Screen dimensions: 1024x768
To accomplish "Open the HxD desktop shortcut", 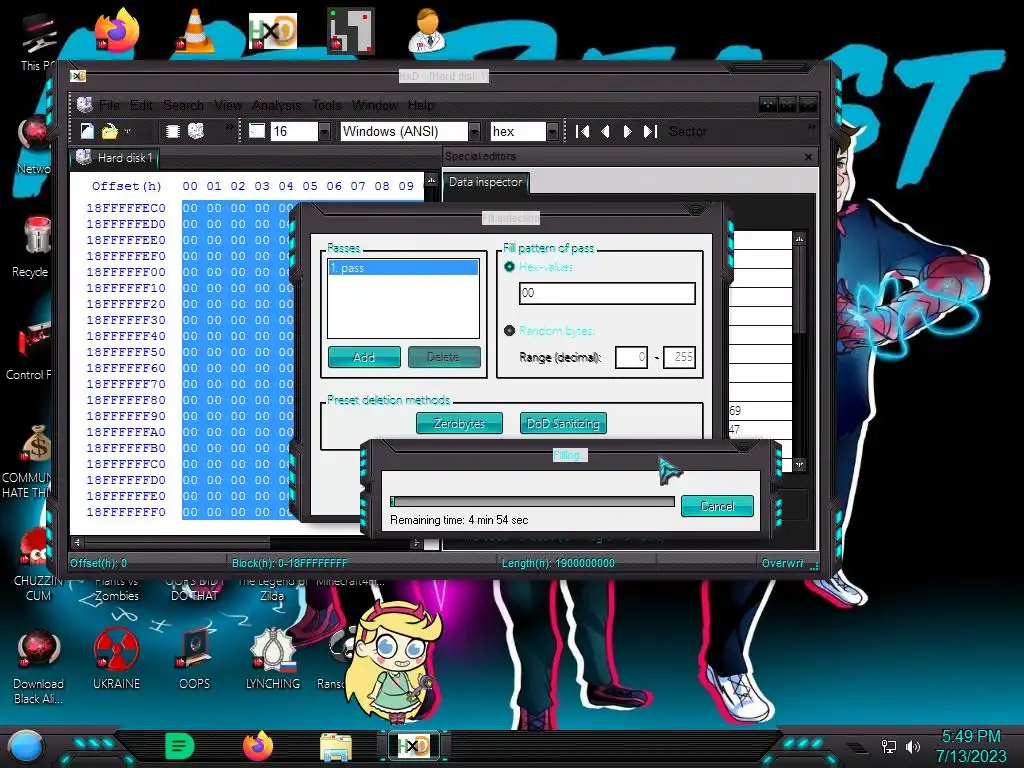I will 273,31.
